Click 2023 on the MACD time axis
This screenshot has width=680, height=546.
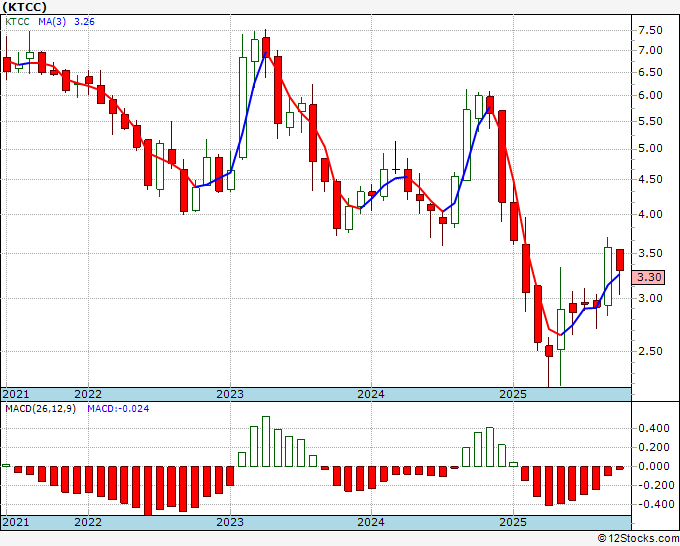coord(230,522)
